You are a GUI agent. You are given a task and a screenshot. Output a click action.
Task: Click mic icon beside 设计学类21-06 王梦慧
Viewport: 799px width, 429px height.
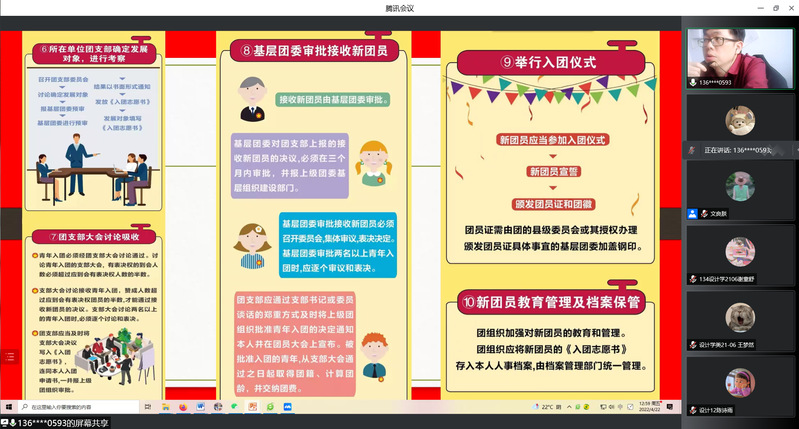(x=692, y=343)
